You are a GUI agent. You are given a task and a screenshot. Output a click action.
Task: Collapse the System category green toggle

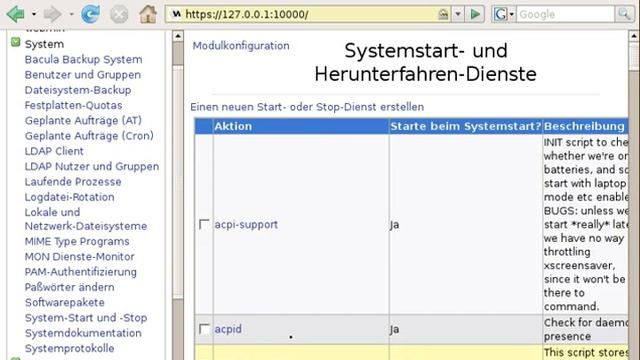point(16,42)
